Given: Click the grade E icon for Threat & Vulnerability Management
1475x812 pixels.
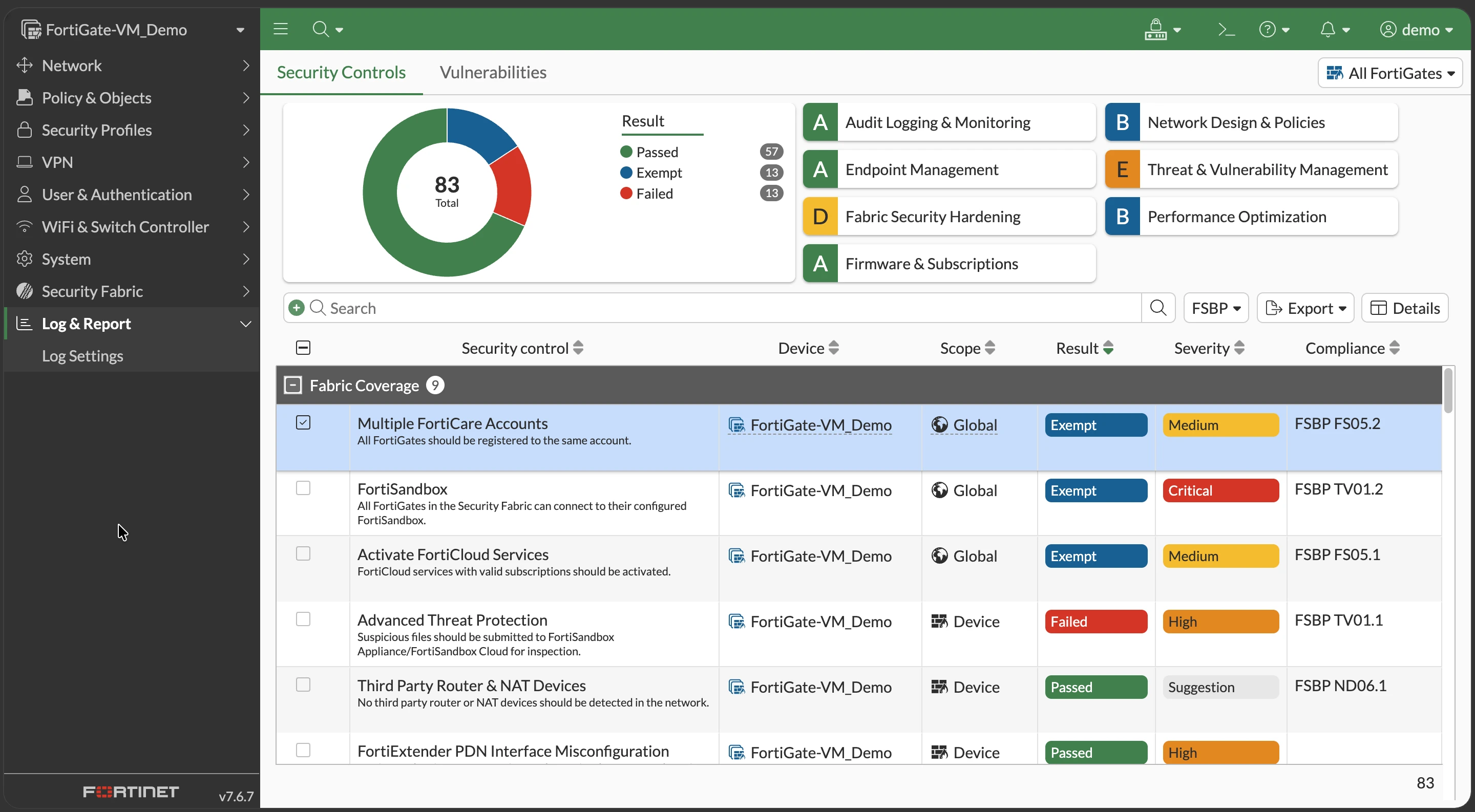Looking at the screenshot, I should pos(1122,169).
